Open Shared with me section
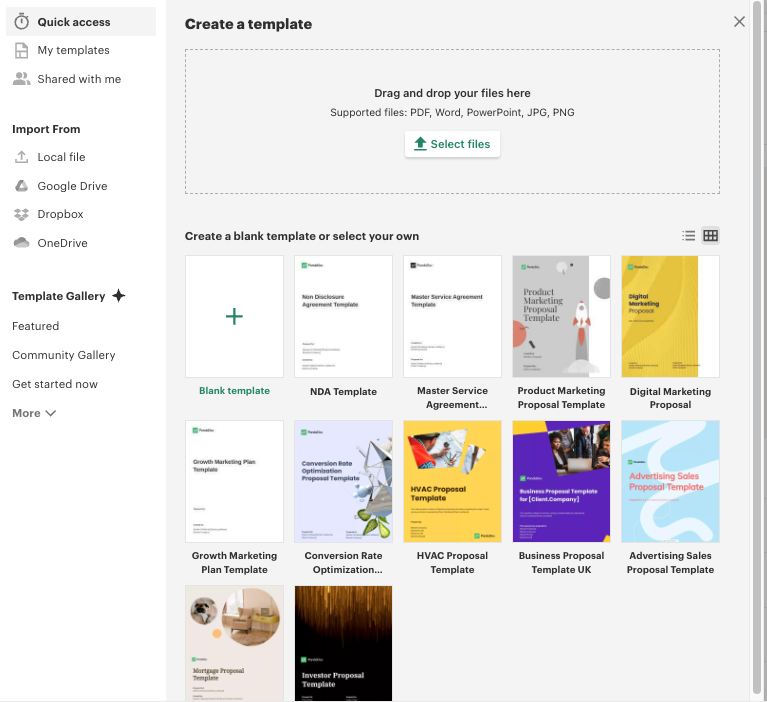Viewport: 767px width, 702px height. click(x=81, y=79)
